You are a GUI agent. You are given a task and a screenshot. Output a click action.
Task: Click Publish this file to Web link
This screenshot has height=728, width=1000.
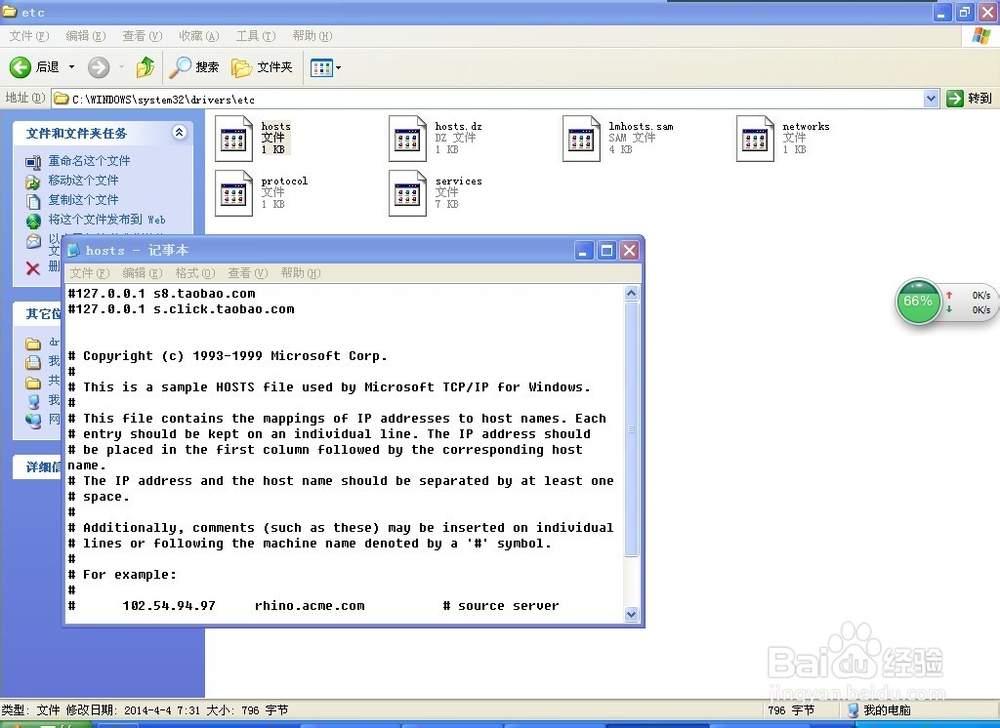point(107,220)
